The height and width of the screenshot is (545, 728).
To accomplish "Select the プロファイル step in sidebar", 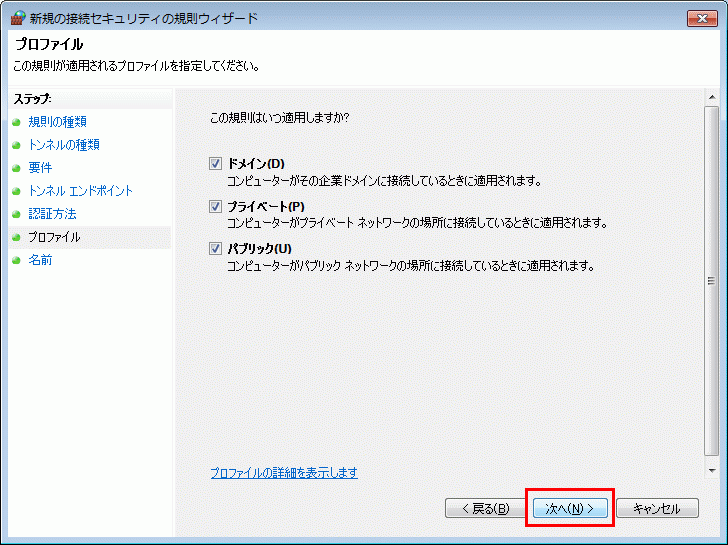I will (54, 237).
